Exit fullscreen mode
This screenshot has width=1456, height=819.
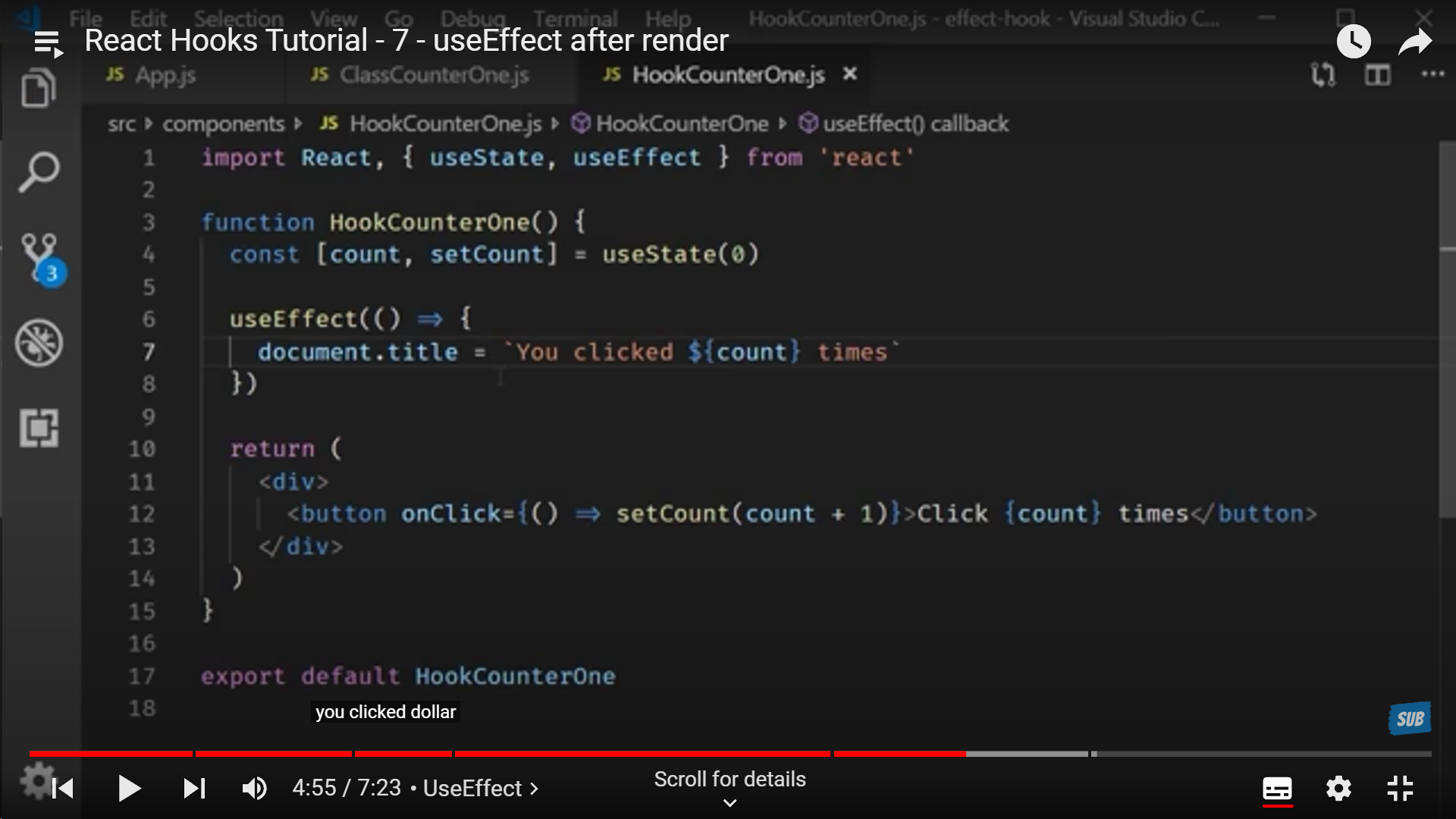(1400, 789)
